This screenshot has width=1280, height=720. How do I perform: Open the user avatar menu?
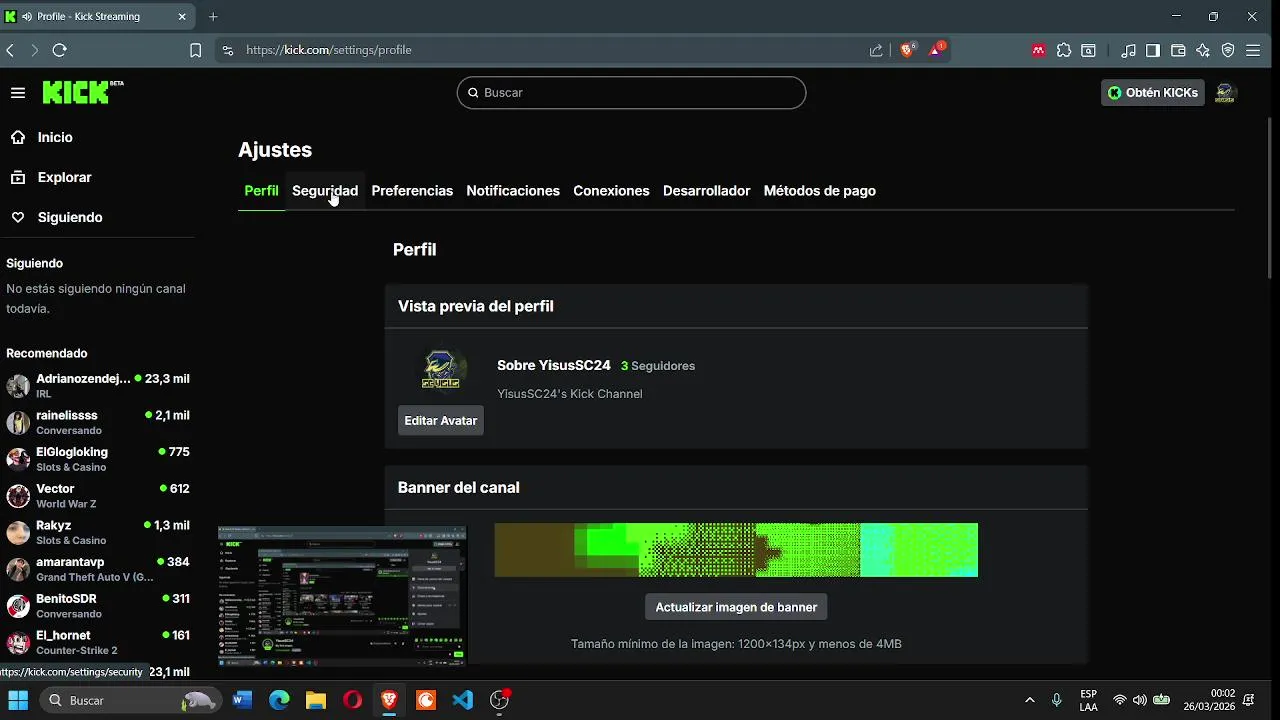pos(1225,93)
